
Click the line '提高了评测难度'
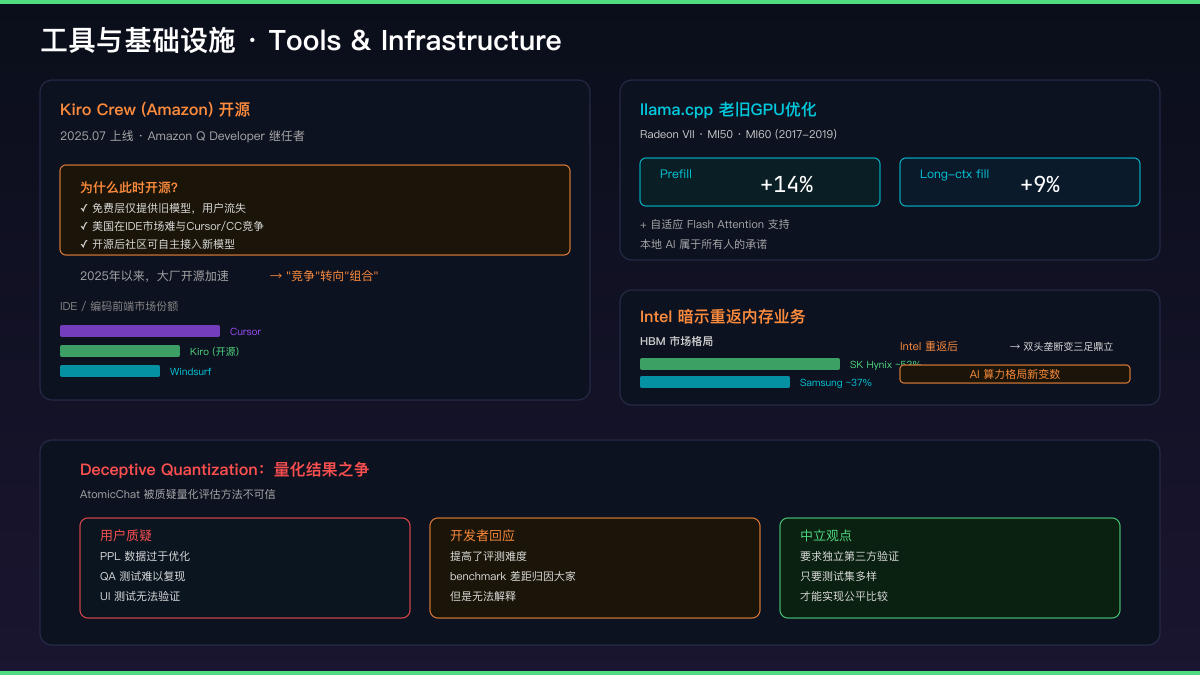click(488, 556)
